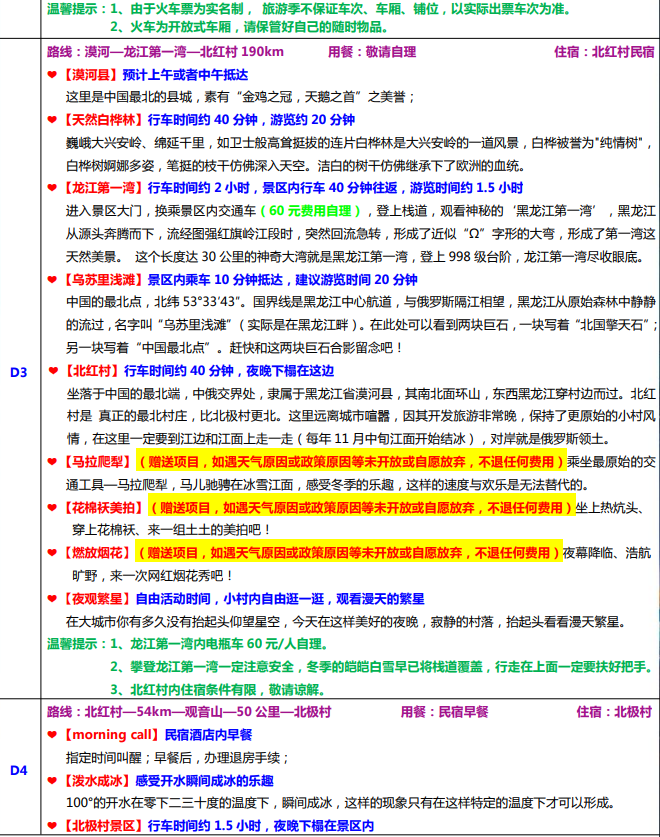Click the heart icon beside 【马拉爬犁】

pyautogui.click(x=53, y=462)
